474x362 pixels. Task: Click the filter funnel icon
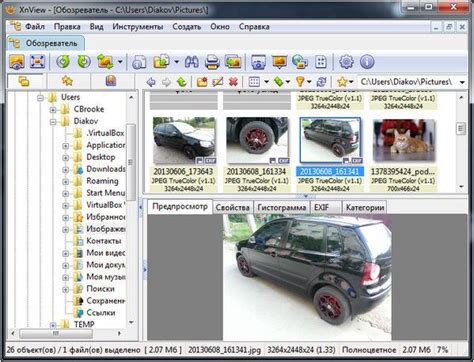[300, 82]
